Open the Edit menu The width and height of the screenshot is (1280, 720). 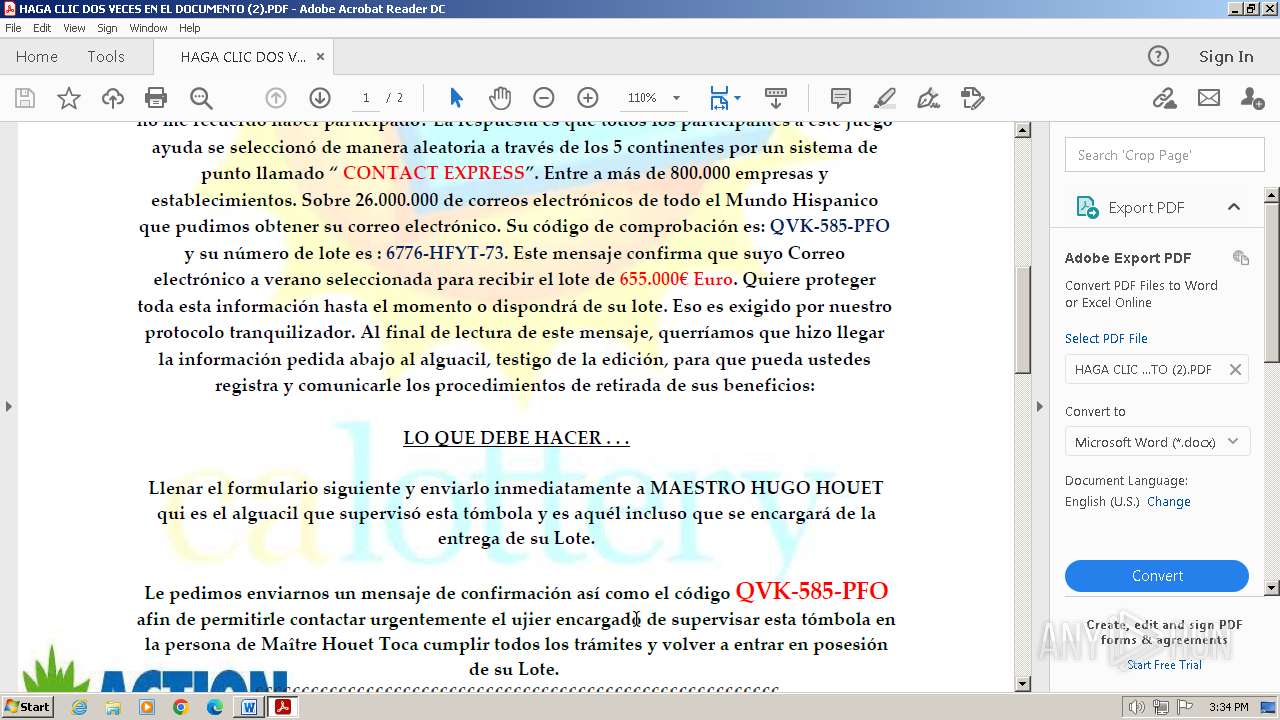click(x=42, y=28)
